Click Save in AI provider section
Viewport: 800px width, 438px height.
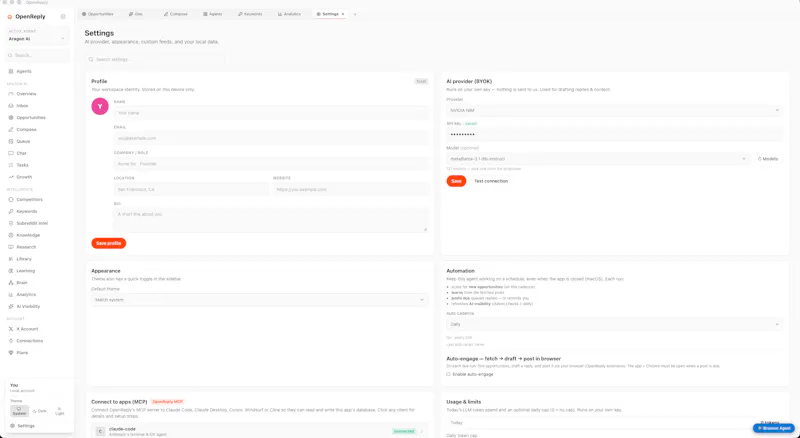point(456,181)
